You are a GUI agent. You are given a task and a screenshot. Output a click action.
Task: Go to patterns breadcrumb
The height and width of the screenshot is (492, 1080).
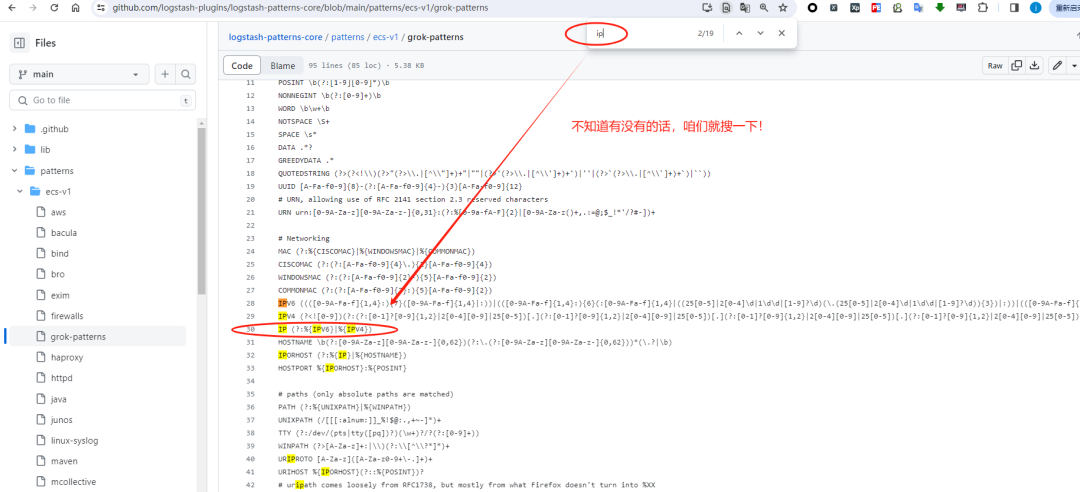pyautogui.click(x=346, y=37)
